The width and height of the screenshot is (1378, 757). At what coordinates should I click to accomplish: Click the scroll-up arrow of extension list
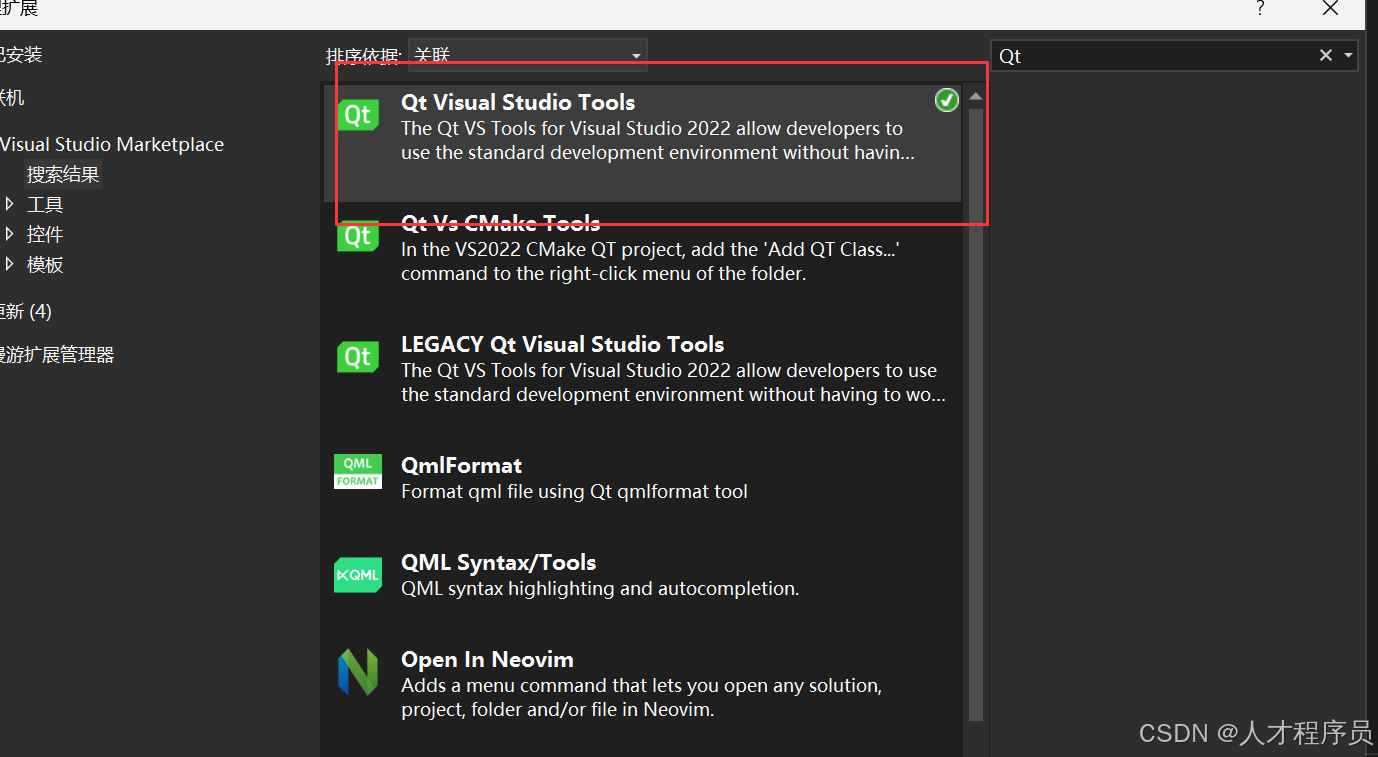pos(975,97)
